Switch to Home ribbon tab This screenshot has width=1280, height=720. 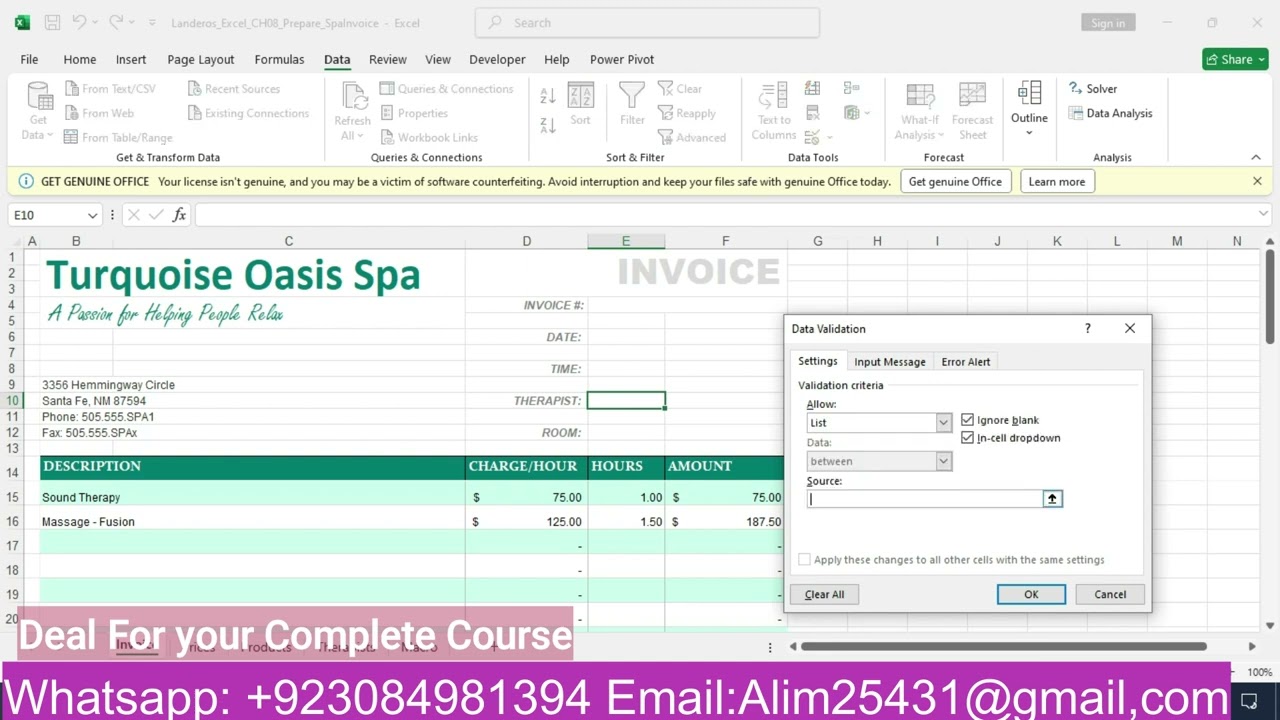point(80,59)
